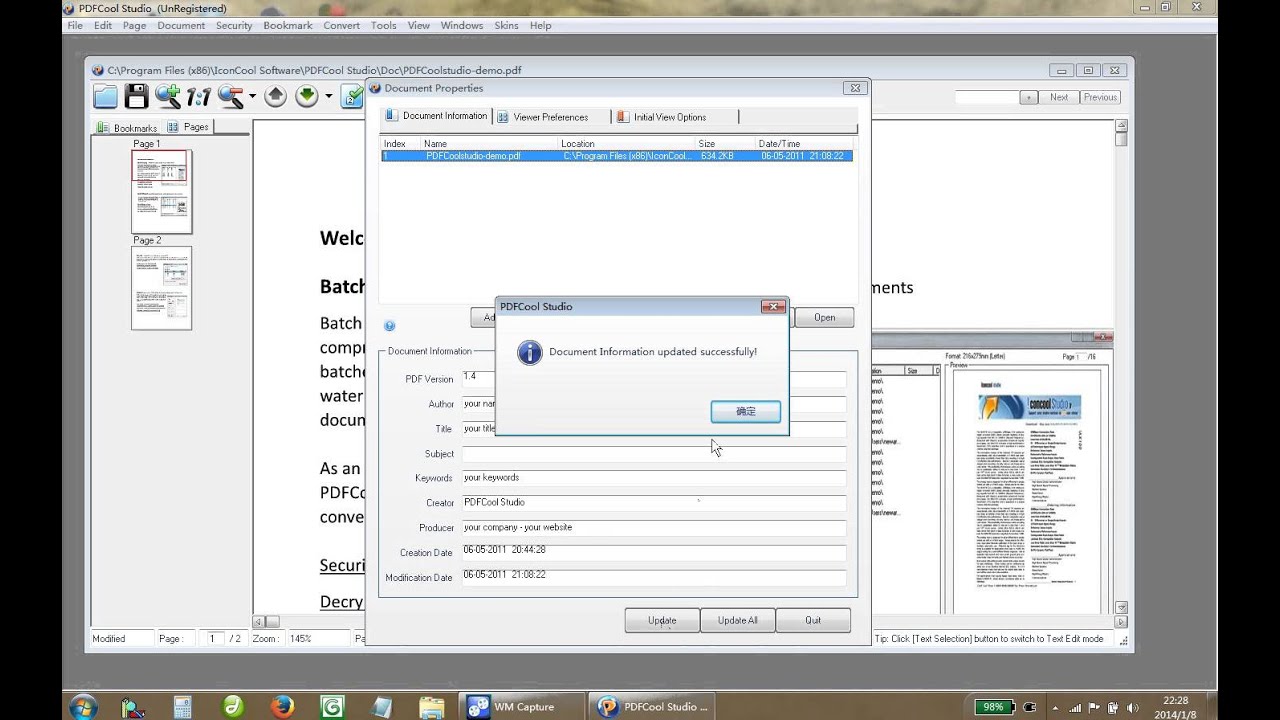Click the Quit button
Viewport: 1280px width, 720px height.
(x=813, y=620)
